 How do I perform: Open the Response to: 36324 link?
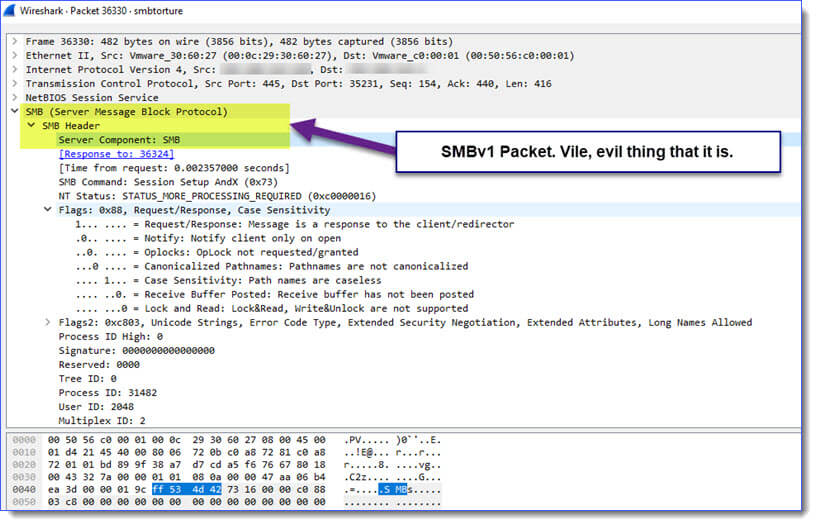[x=116, y=154]
